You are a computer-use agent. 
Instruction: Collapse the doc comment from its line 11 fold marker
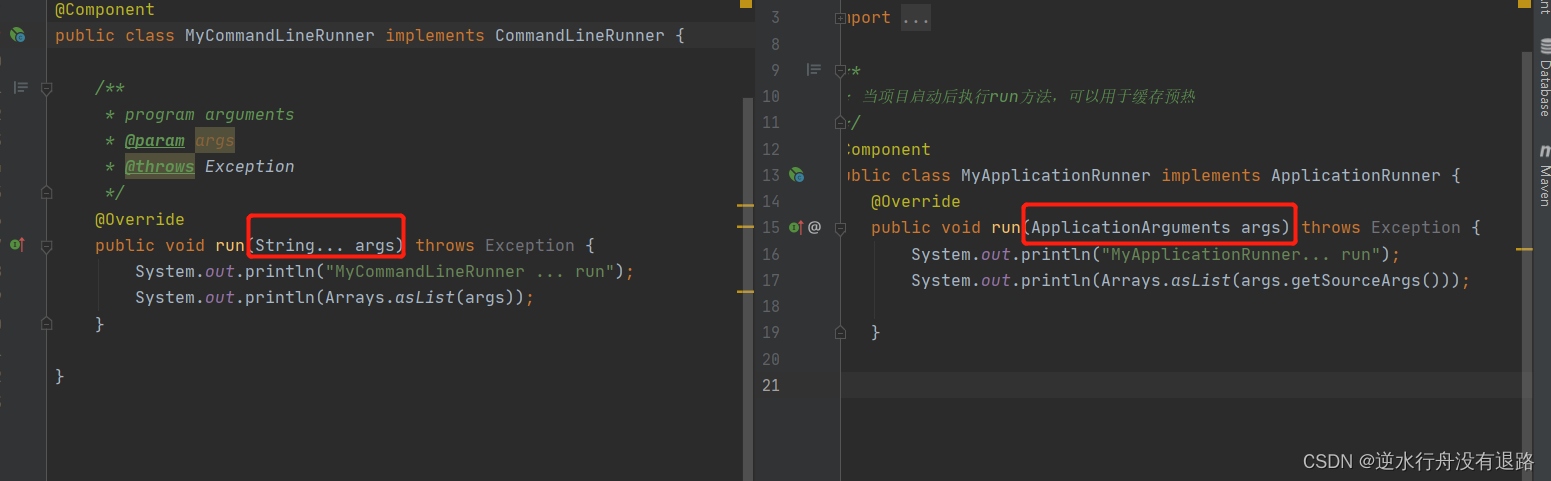[x=840, y=122]
